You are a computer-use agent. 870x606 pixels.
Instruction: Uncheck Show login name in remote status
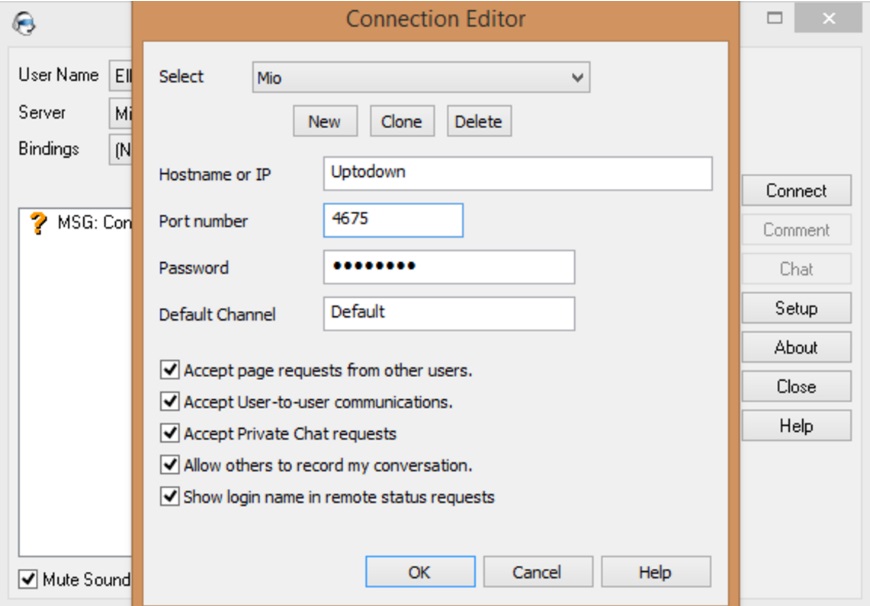point(170,497)
